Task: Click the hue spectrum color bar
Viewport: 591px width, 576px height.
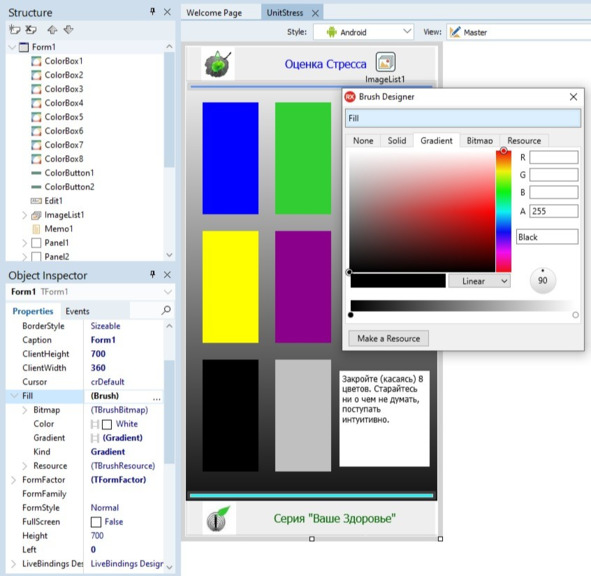Action: click(x=503, y=211)
